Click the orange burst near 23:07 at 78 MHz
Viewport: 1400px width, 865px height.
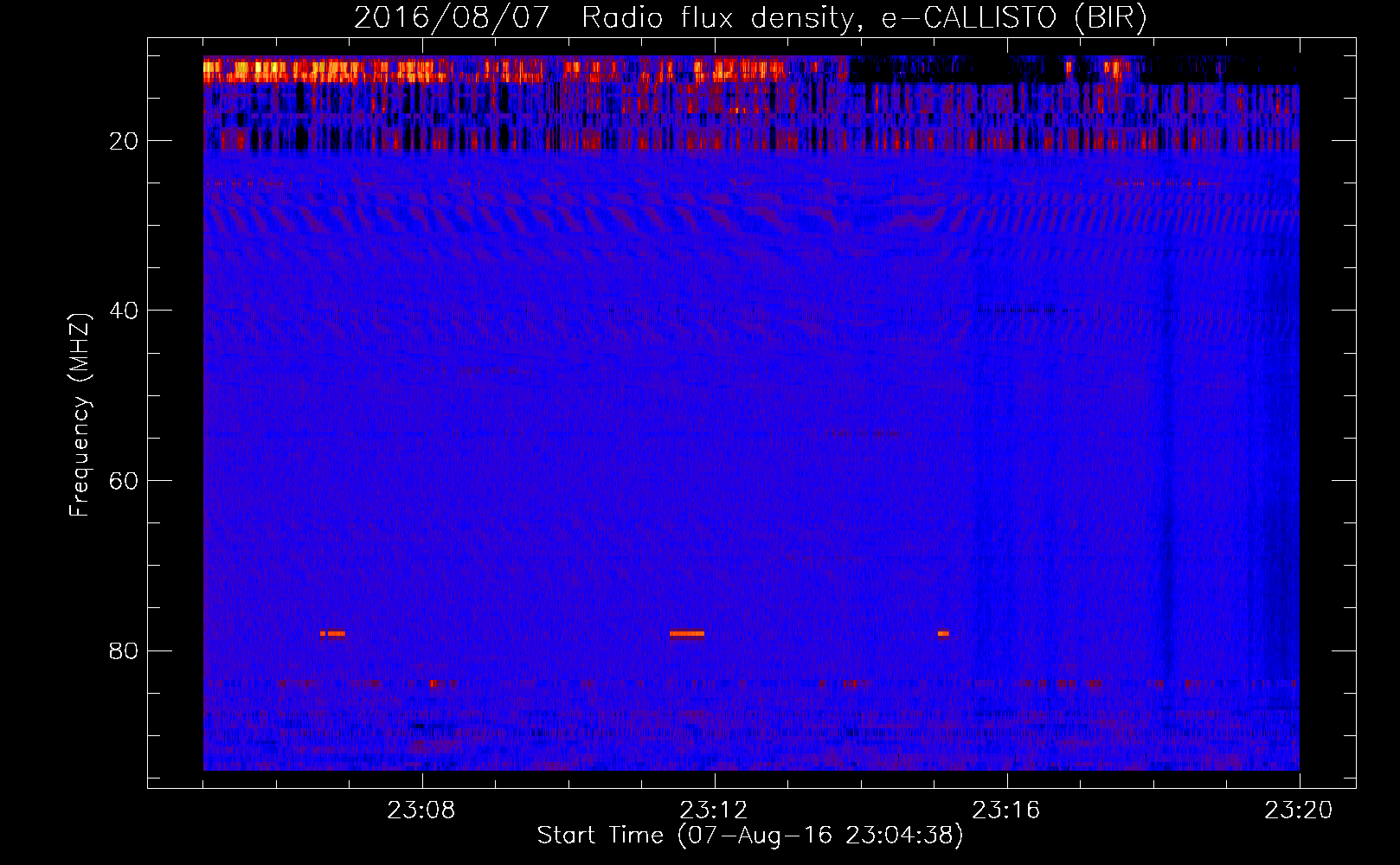click(x=333, y=633)
